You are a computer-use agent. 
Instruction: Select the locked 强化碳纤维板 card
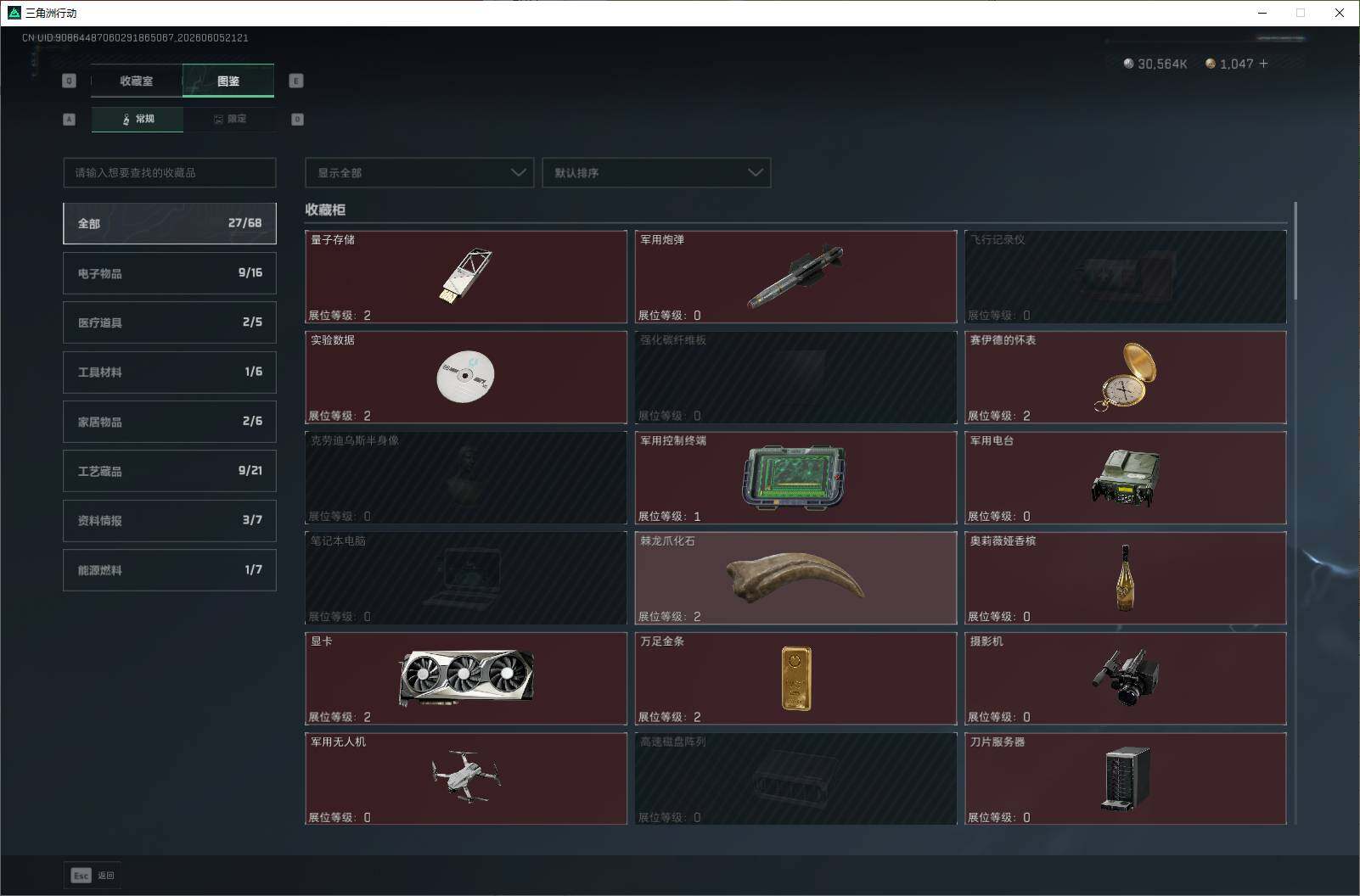(795, 377)
